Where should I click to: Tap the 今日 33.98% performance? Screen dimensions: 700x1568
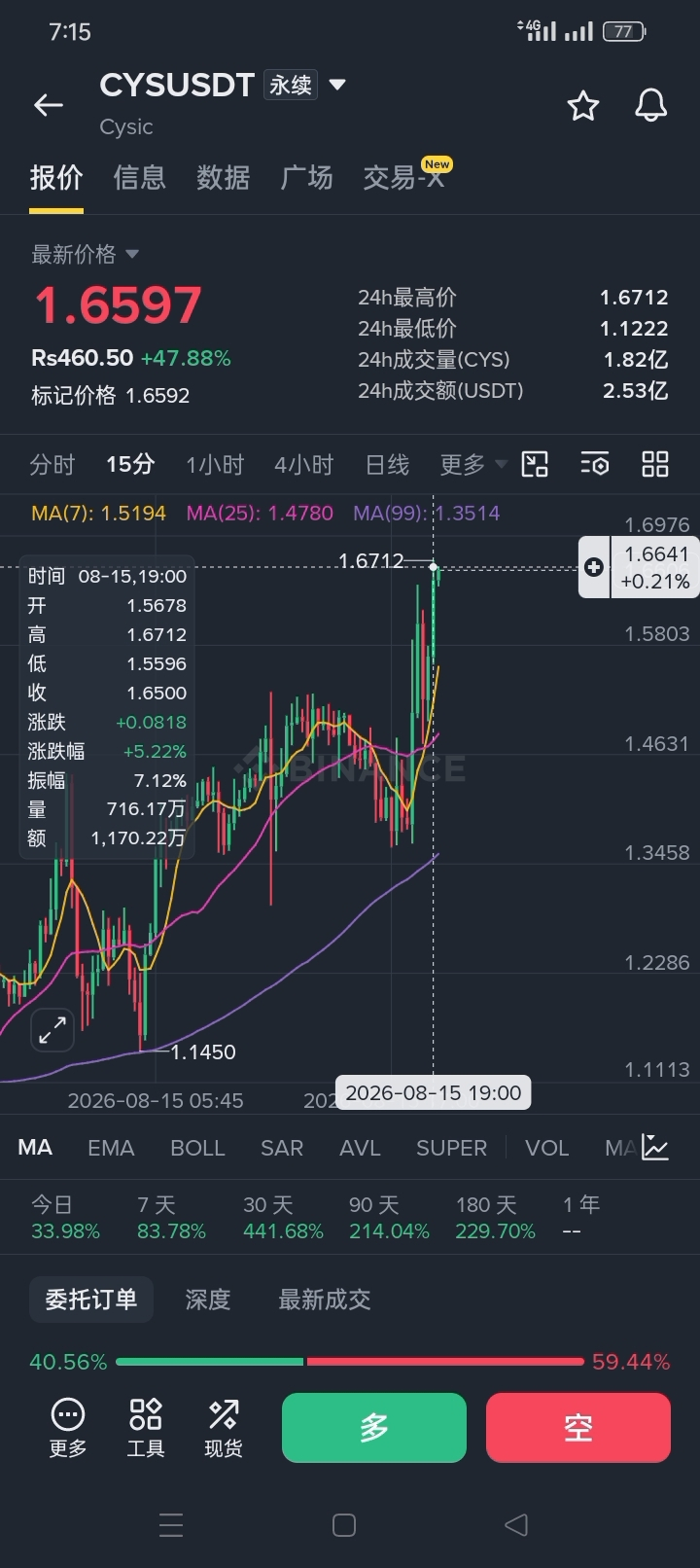[x=65, y=1218]
